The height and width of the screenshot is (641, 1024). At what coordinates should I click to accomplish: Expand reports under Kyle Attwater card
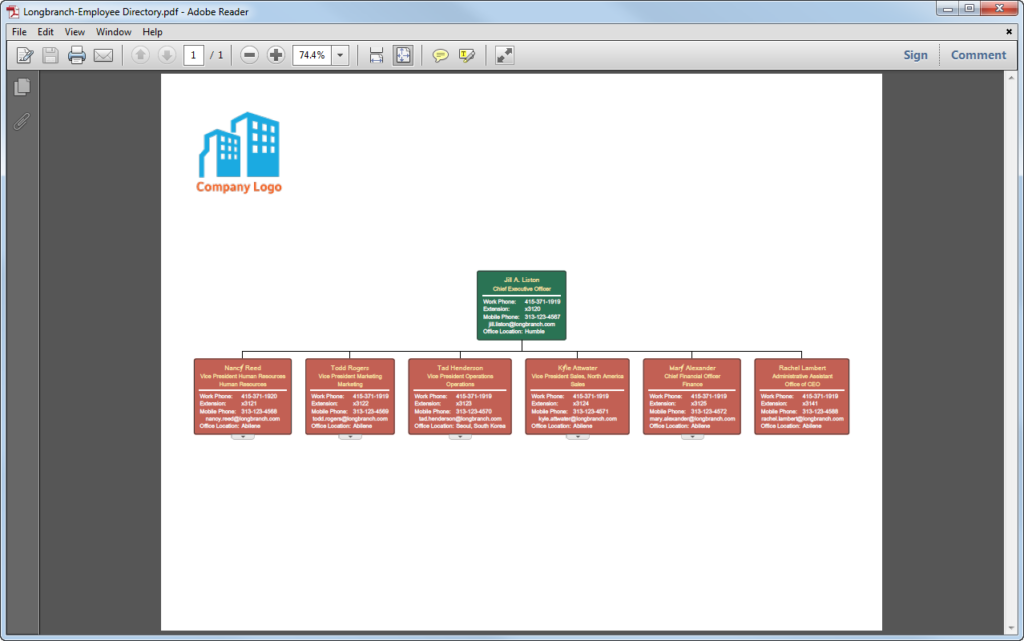click(577, 437)
